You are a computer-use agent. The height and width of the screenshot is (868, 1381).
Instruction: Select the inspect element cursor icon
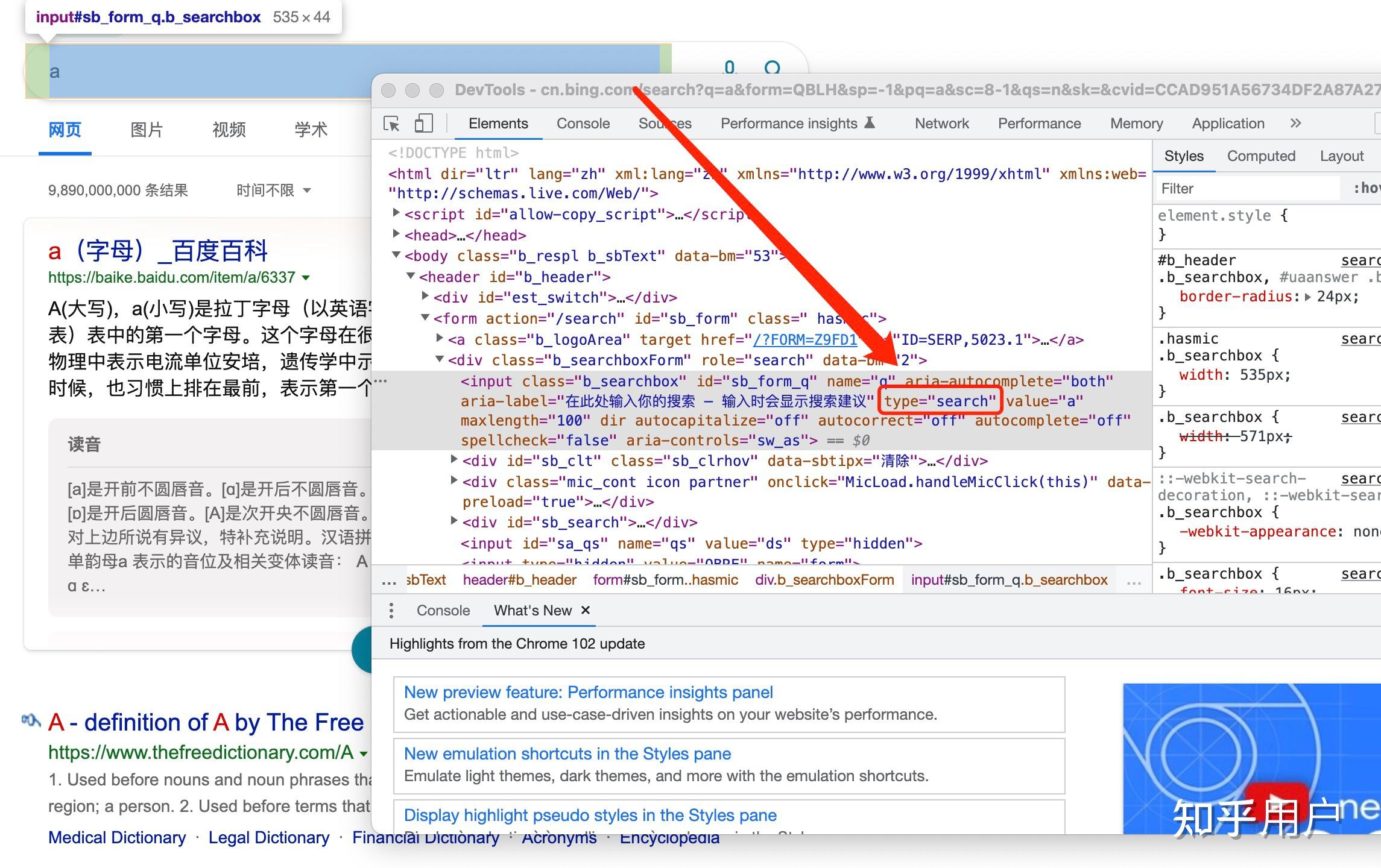pos(395,124)
